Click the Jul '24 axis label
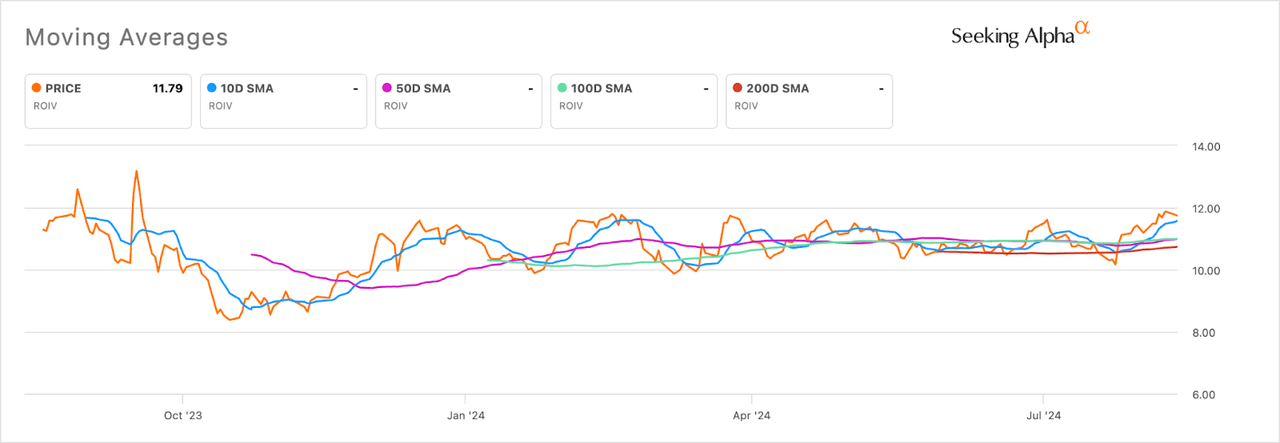Image resolution: width=1280 pixels, height=443 pixels. 1043,414
